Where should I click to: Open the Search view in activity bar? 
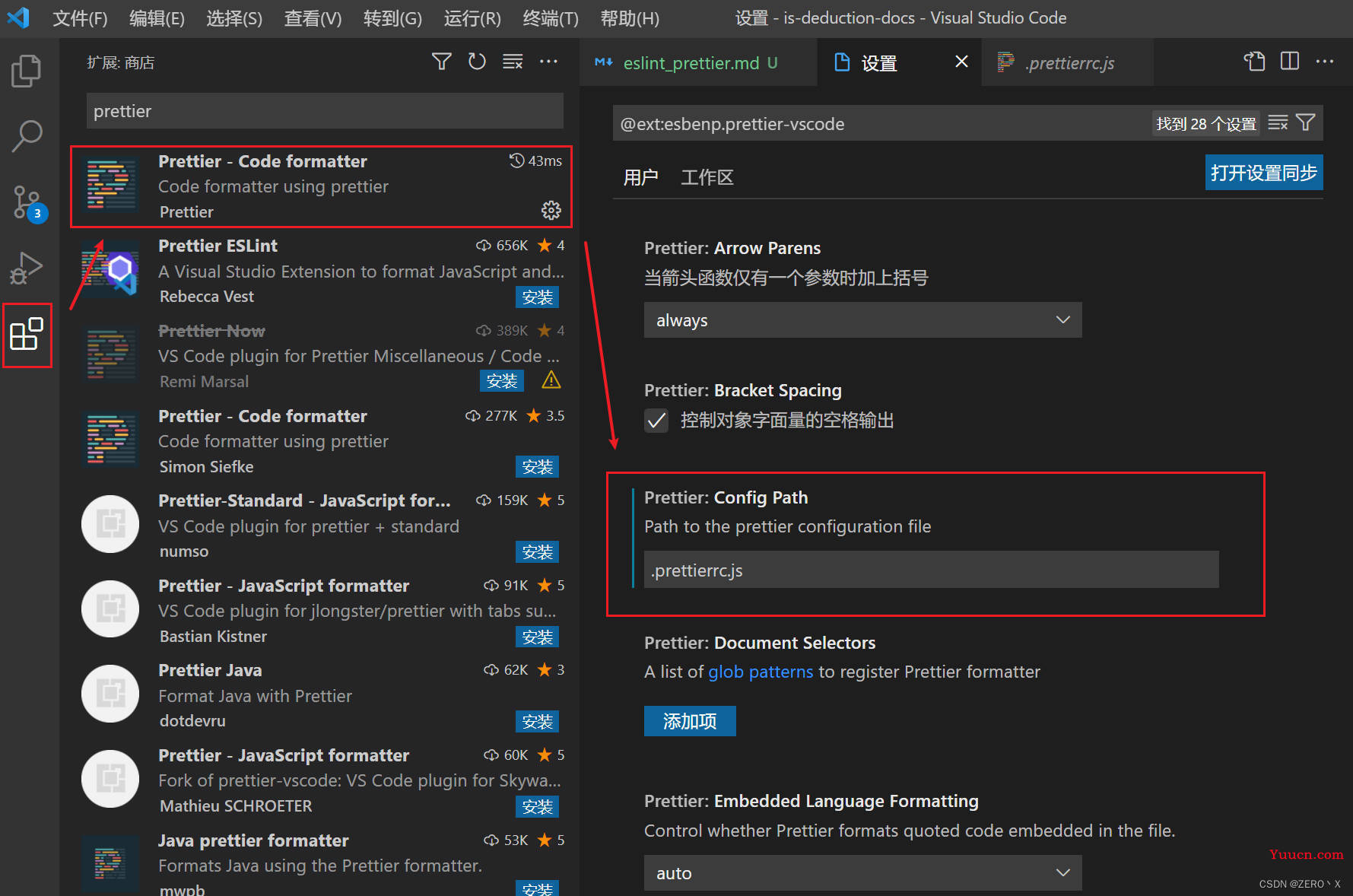click(x=27, y=136)
